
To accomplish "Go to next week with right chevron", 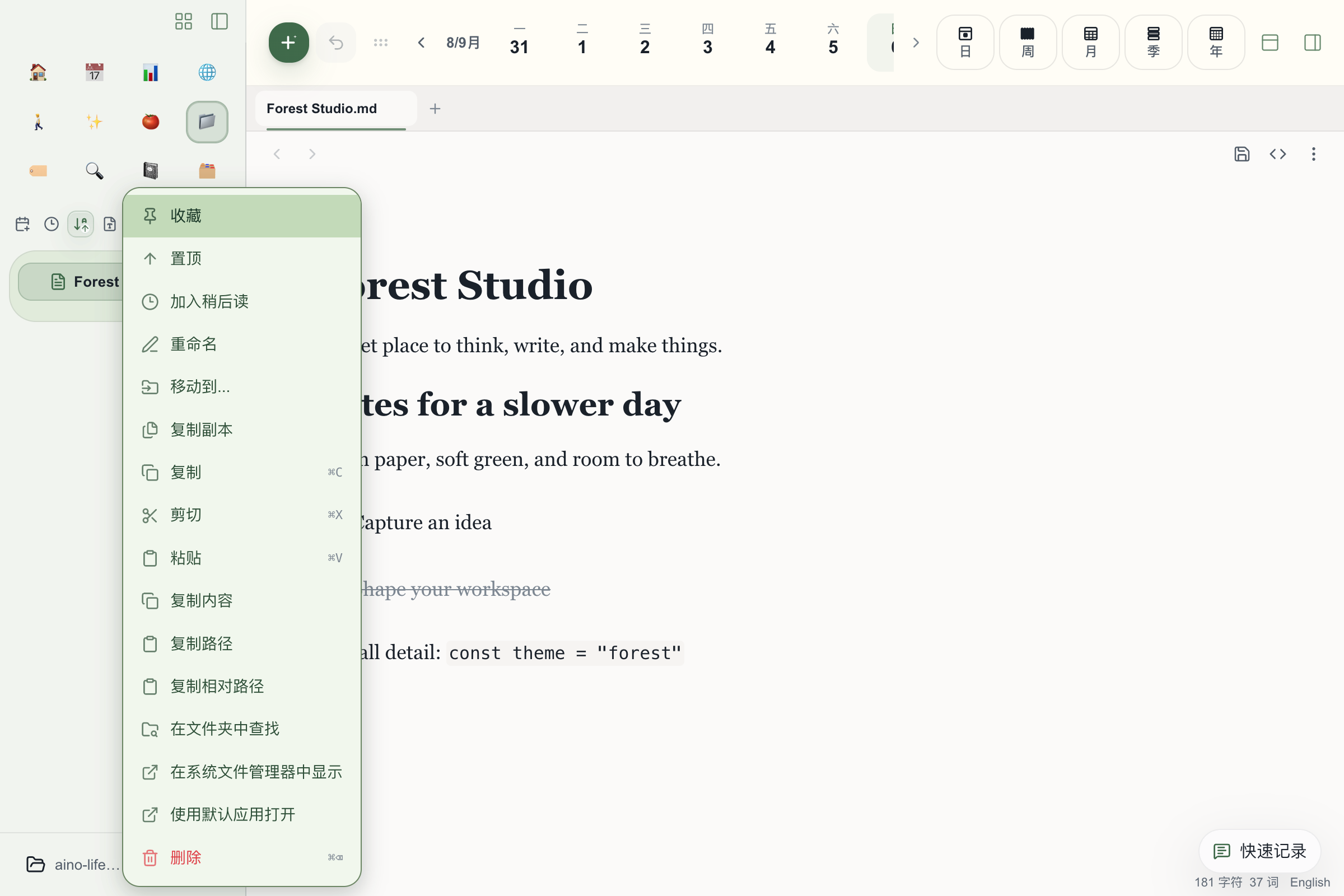I will (916, 43).
